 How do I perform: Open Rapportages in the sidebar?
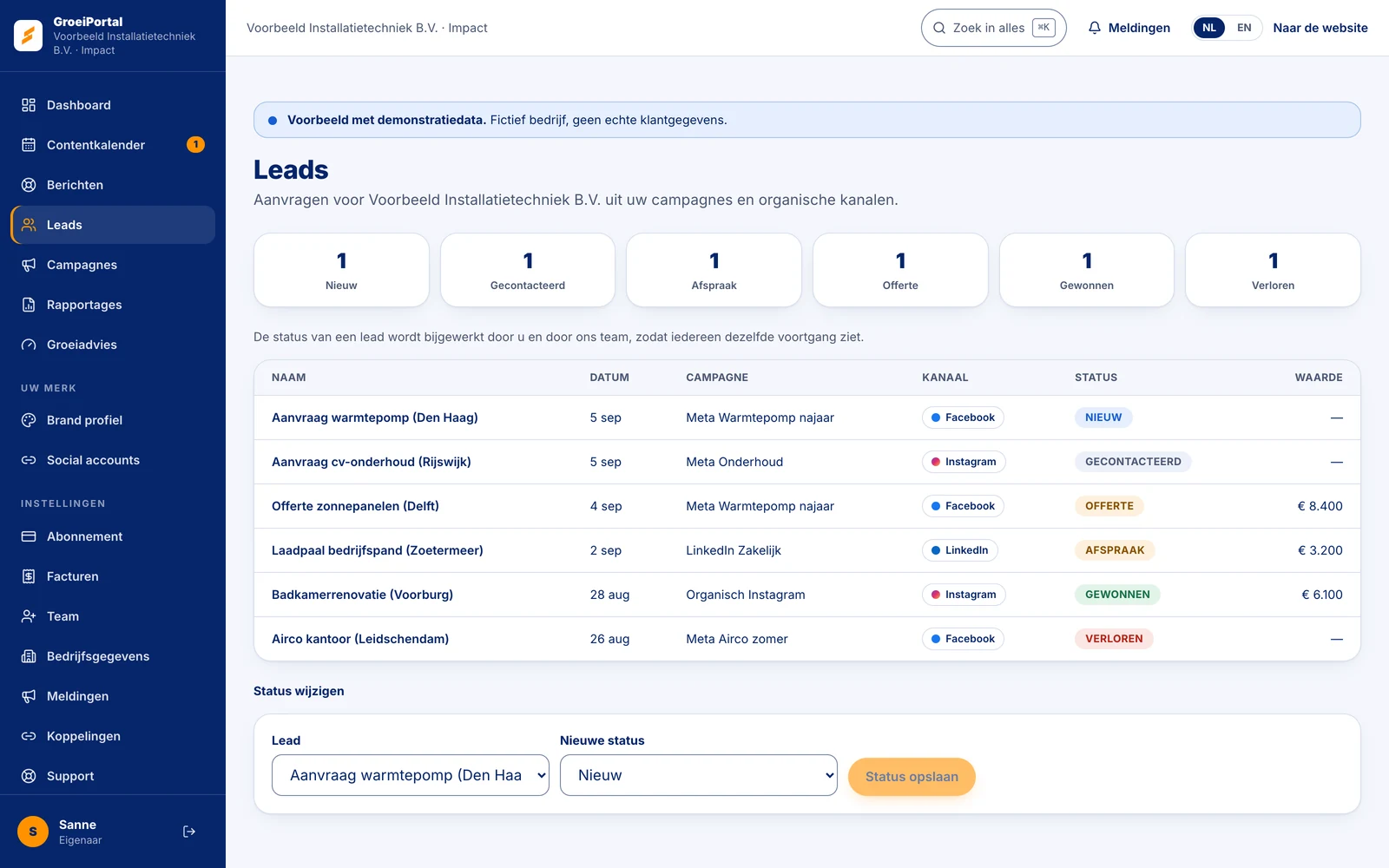[x=113, y=305]
